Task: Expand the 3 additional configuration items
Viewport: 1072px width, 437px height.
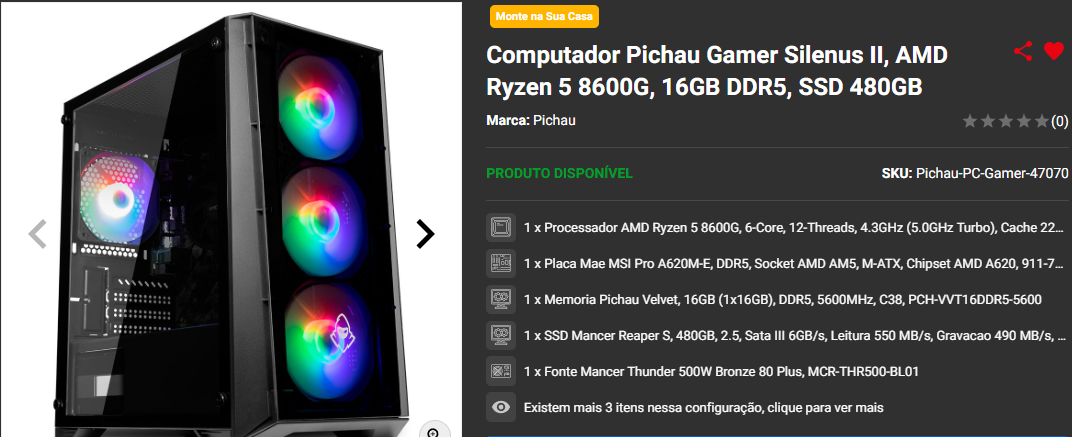Action: 704,408
